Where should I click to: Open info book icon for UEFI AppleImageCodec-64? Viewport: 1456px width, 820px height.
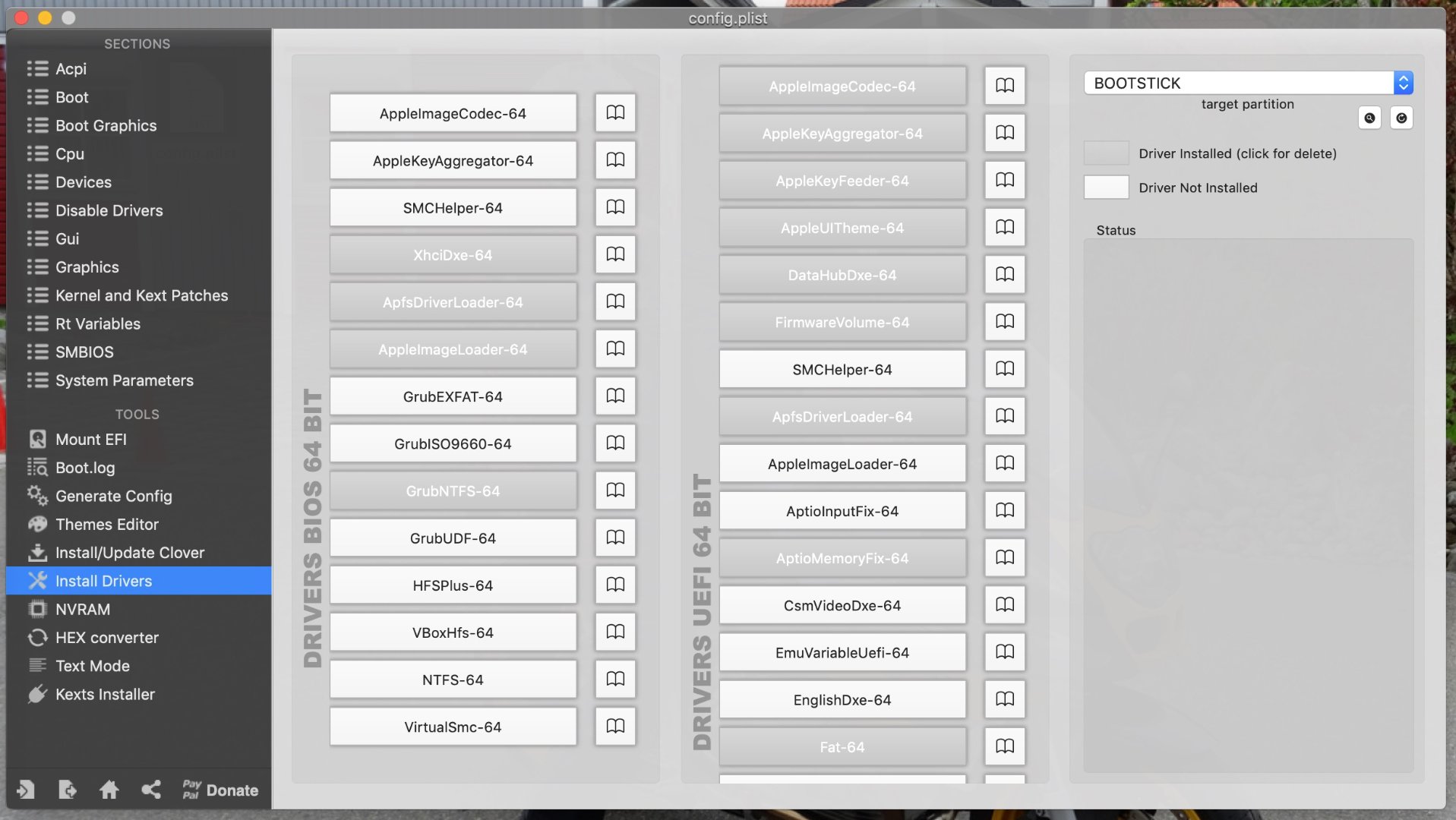pyautogui.click(x=1004, y=85)
